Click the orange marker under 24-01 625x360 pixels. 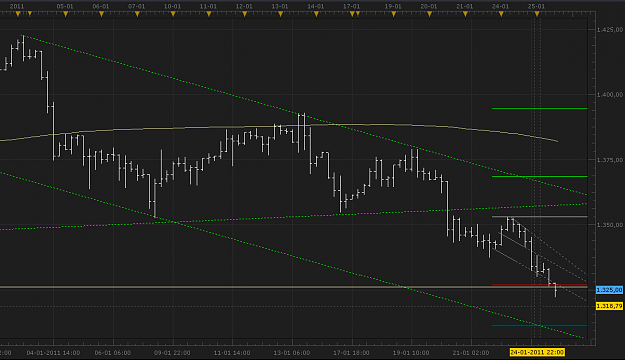(501, 14)
